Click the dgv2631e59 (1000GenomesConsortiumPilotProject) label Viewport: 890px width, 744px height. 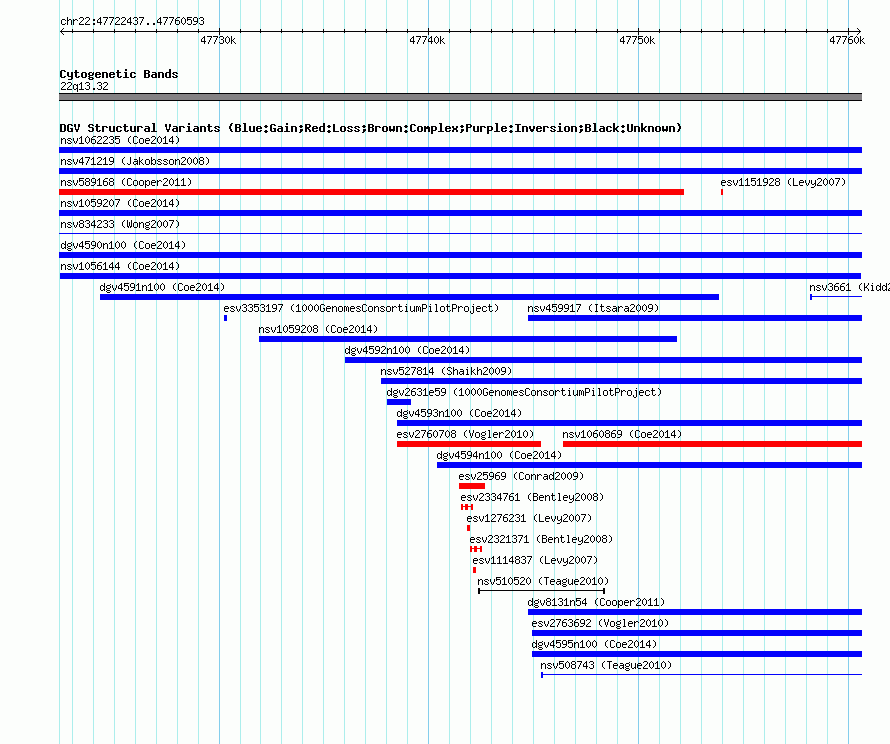tap(524, 392)
